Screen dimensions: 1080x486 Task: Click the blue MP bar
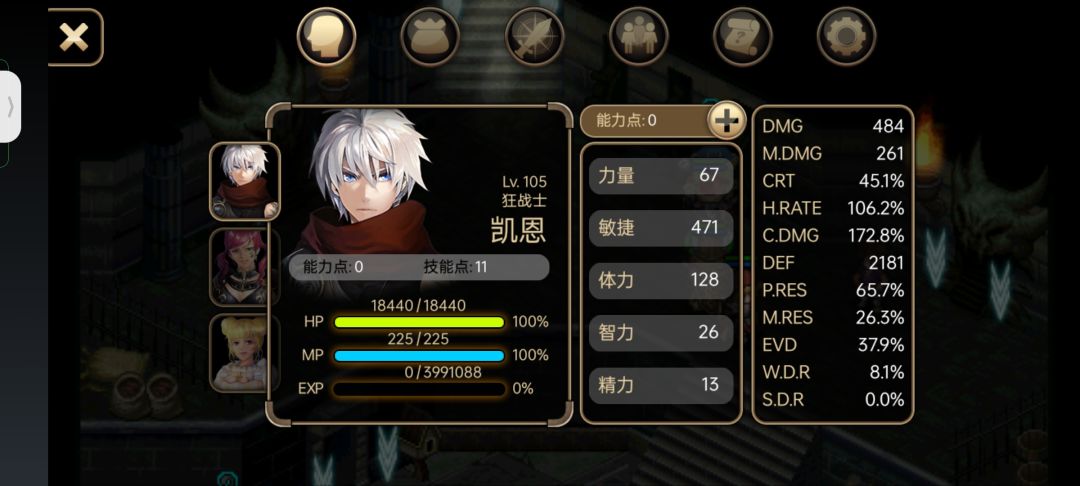tap(419, 355)
